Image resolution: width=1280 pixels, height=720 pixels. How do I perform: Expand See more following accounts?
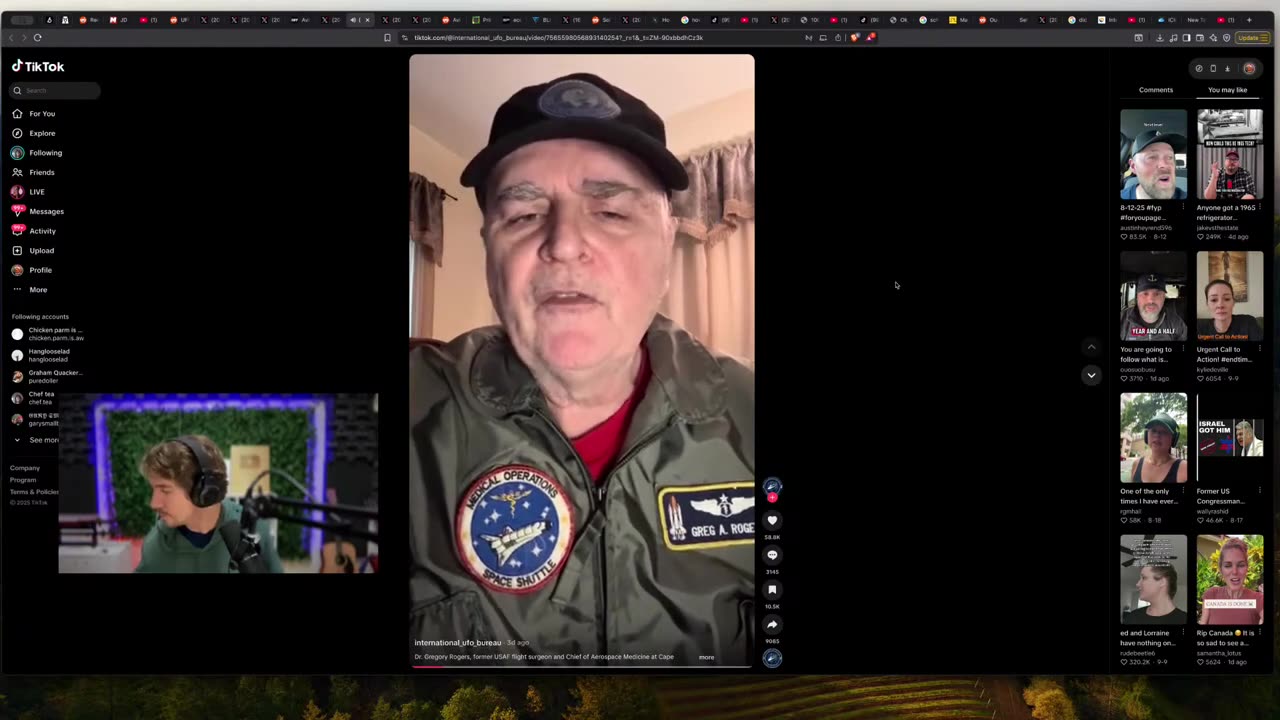pos(36,440)
